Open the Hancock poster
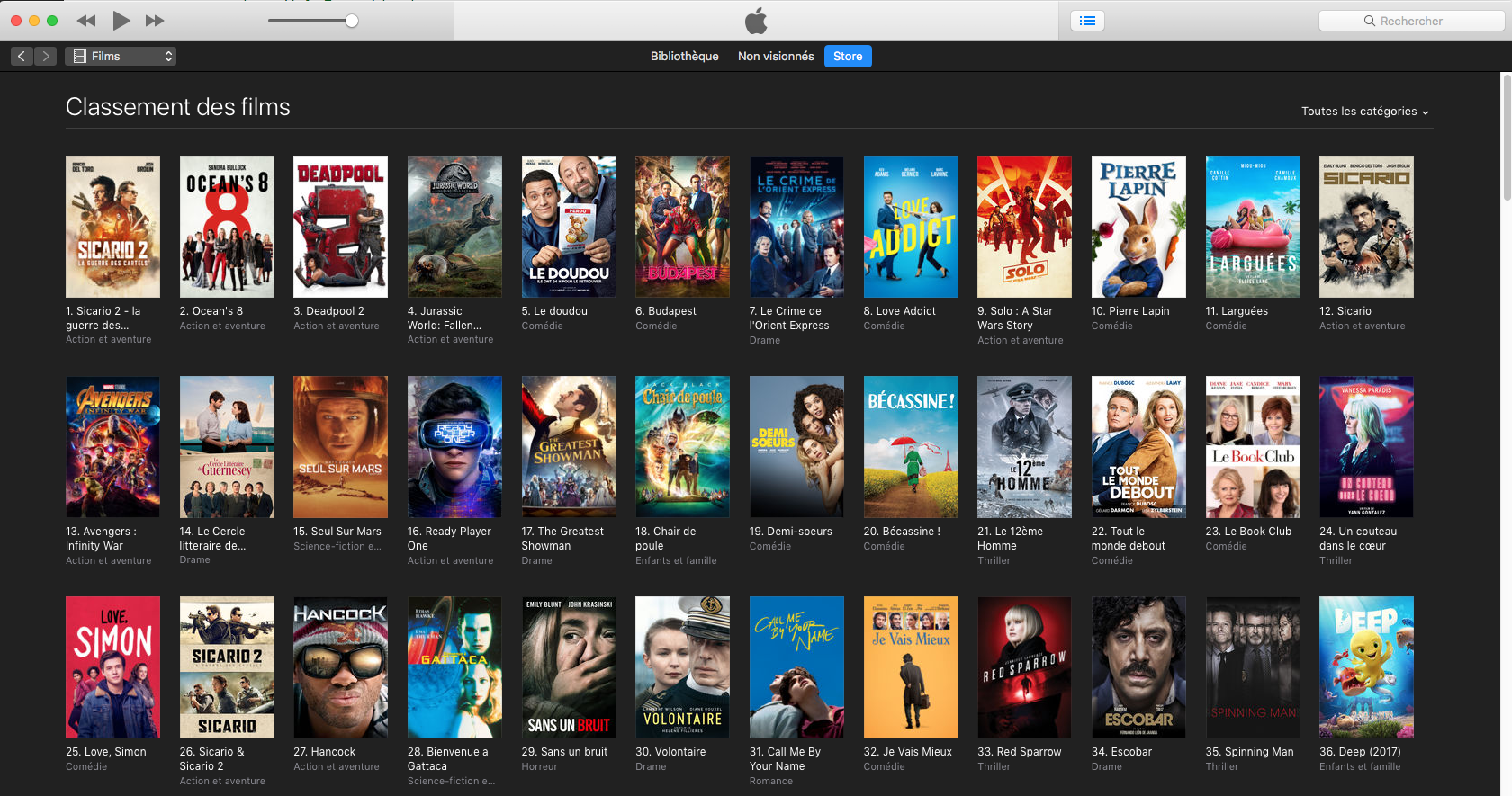 point(340,667)
